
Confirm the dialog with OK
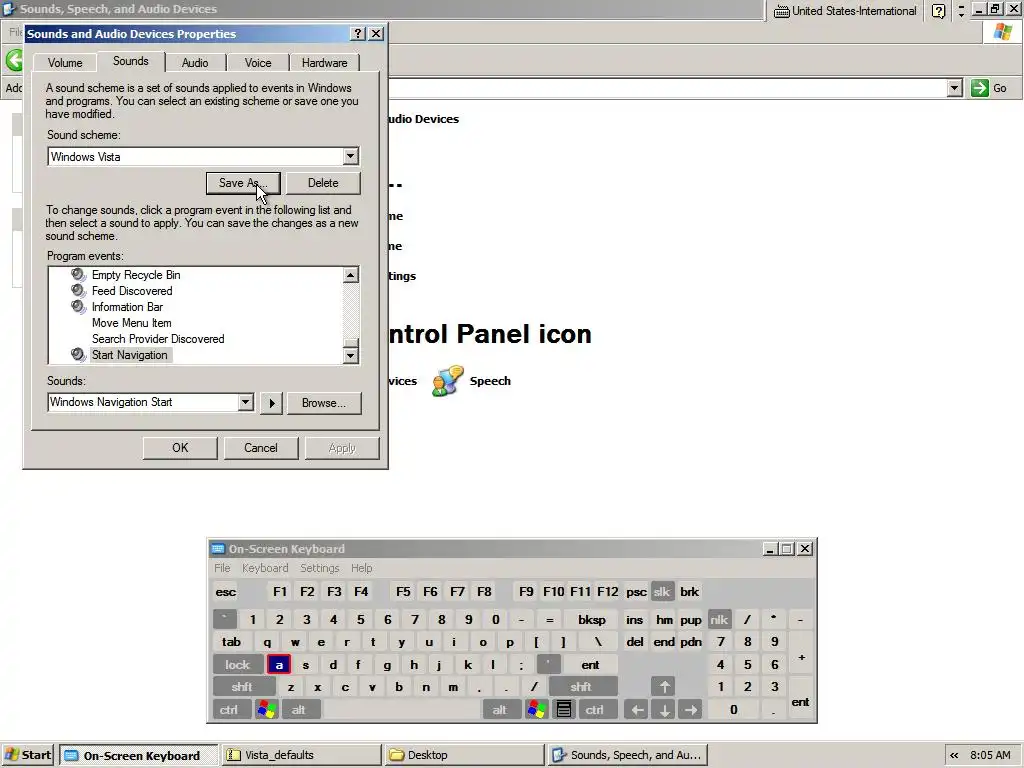point(180,448)
